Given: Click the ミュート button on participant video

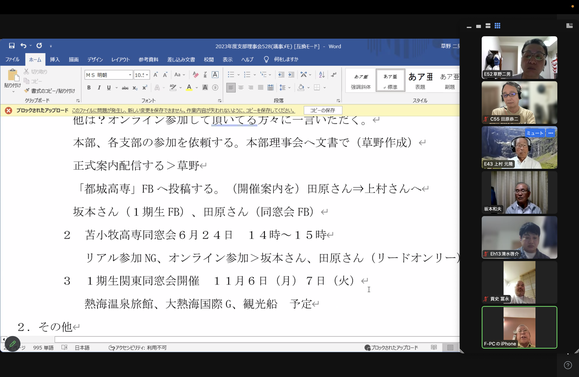Looking at the screenshot, I should click(535, 133).
